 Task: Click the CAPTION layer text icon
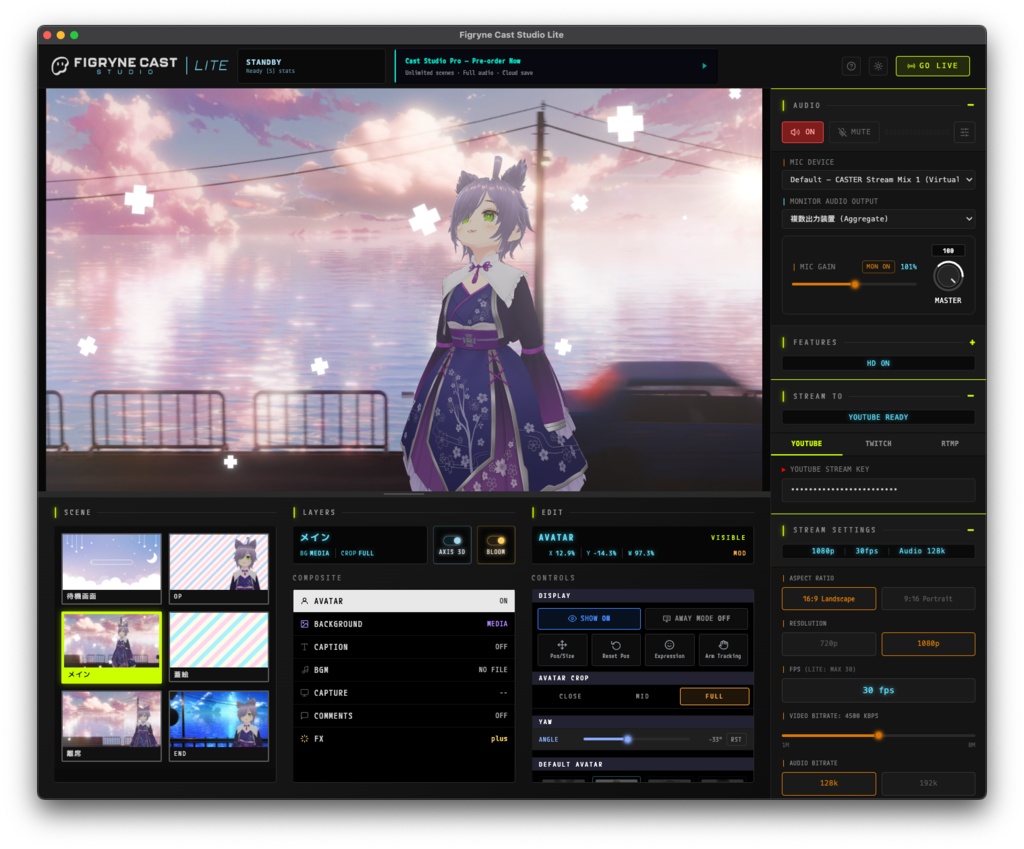click(x=304, y=647)
